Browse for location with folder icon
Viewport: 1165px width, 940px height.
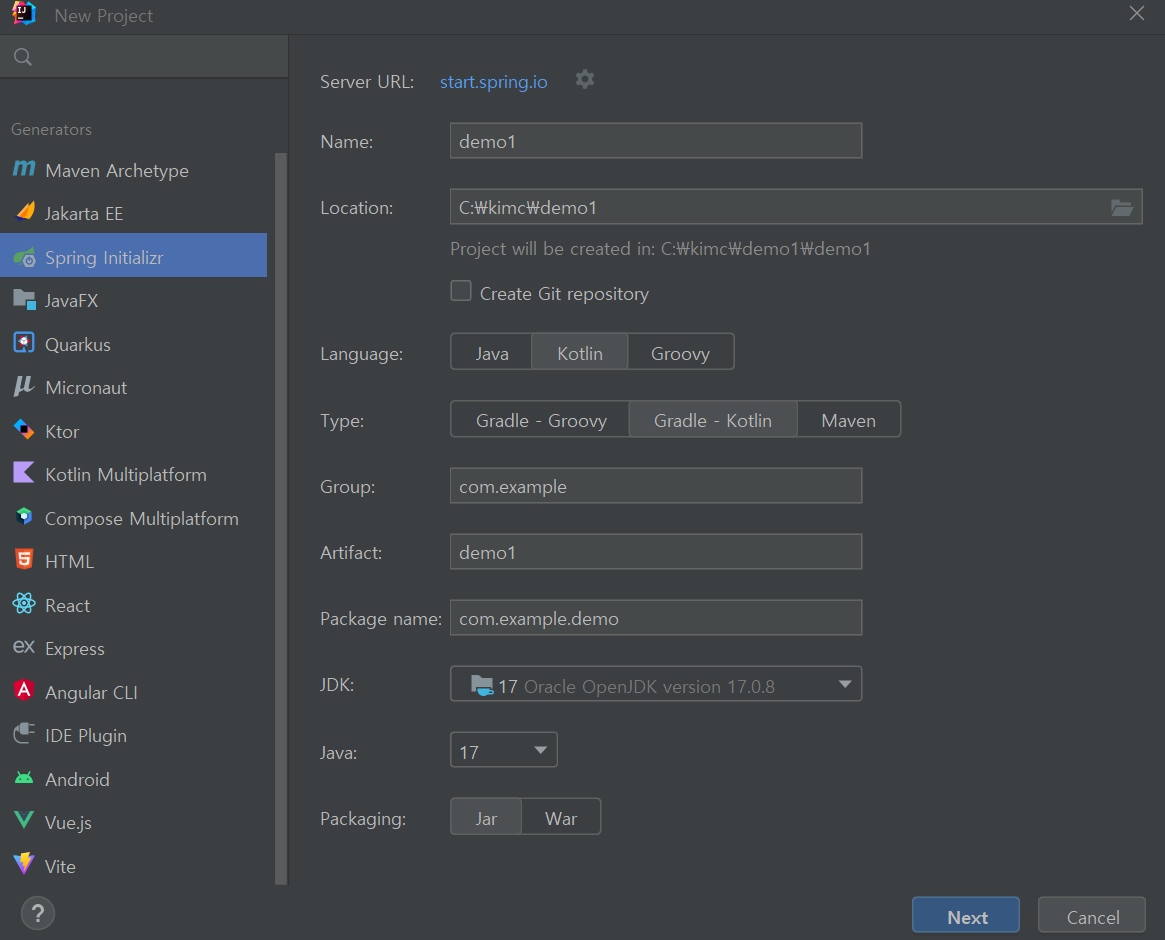(1121, 207)
